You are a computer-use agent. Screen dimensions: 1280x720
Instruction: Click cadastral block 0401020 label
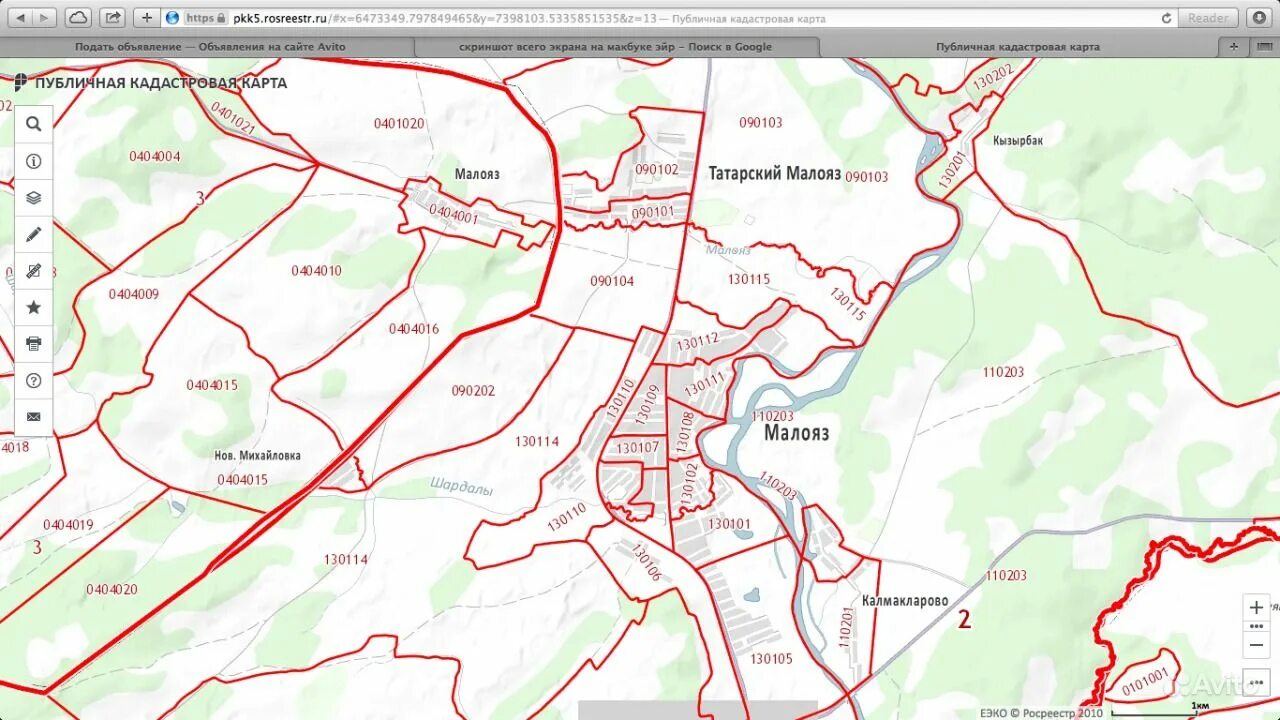click(399, 124)
